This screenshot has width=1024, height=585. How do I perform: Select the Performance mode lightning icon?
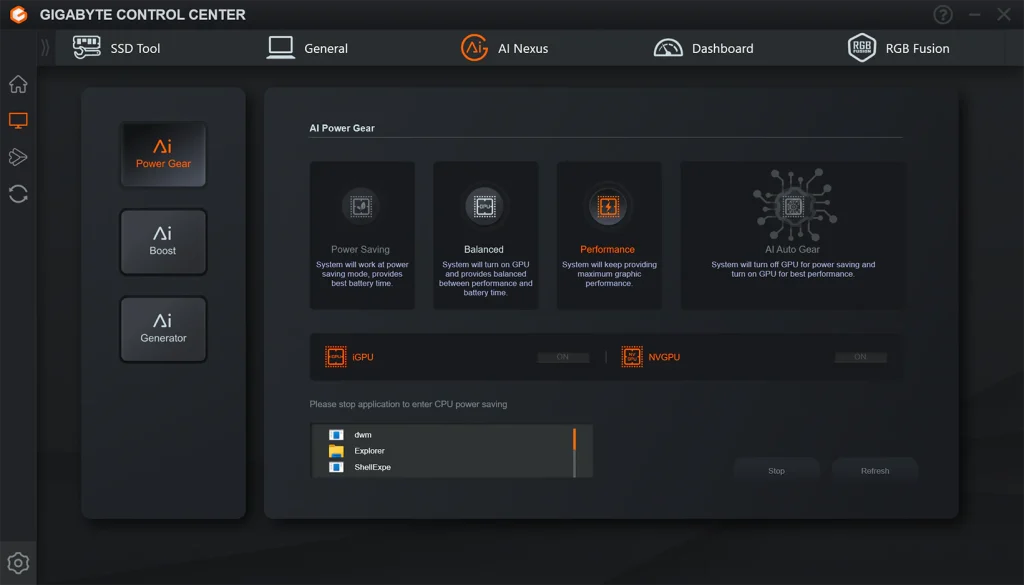point(608,206)
